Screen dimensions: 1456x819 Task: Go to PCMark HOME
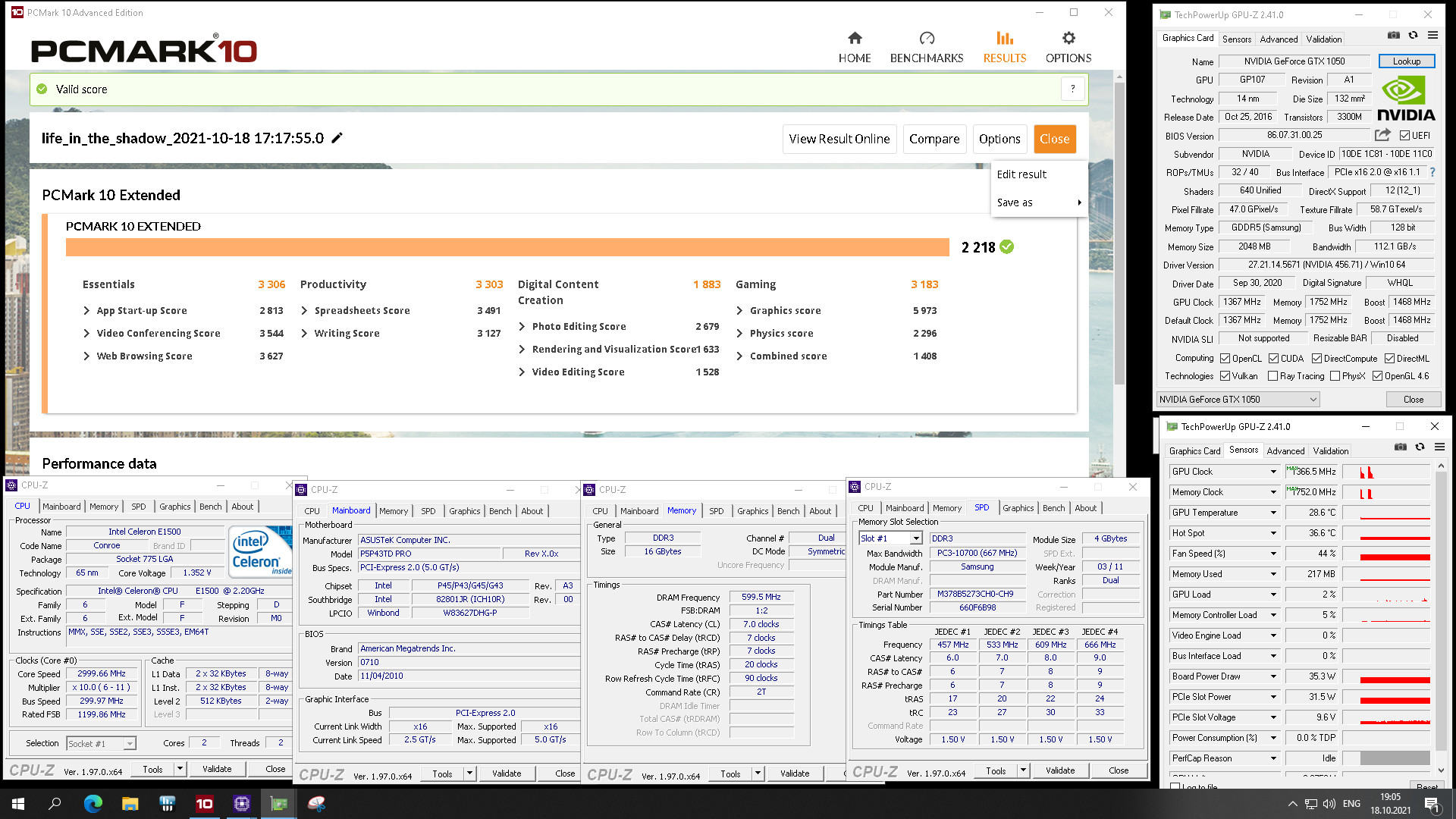point(855,47)
